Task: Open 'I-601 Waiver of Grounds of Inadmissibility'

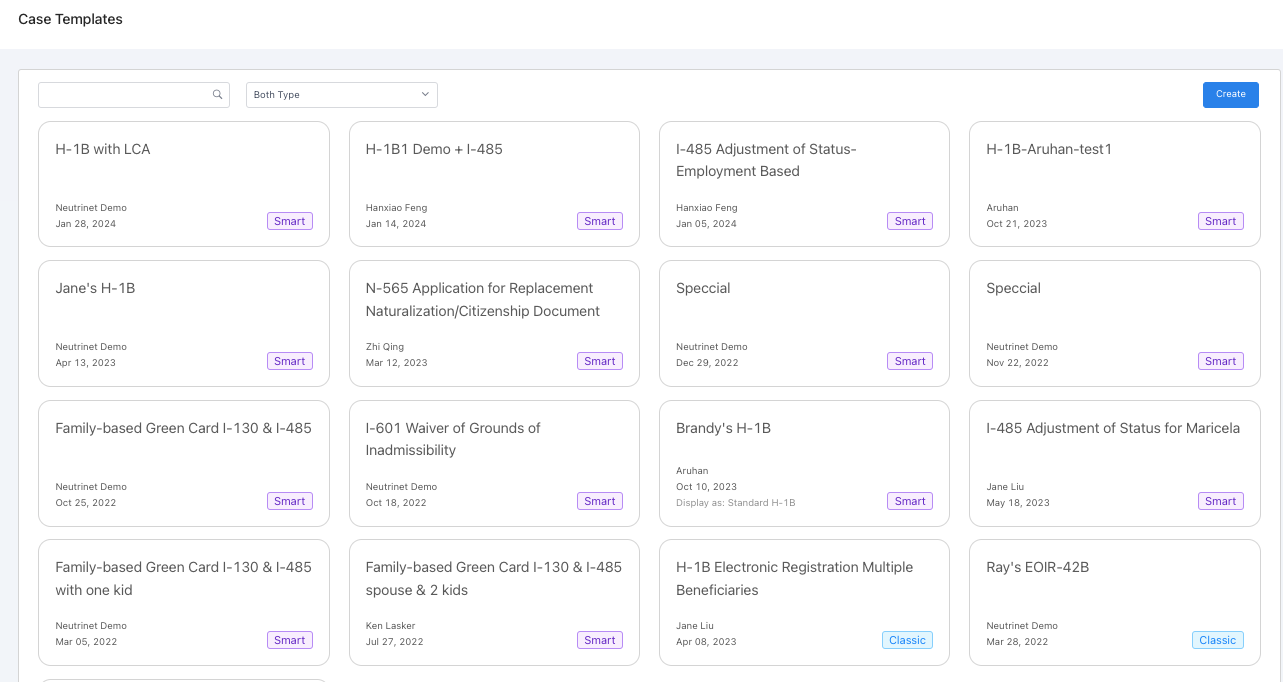Action: click(494, 462)
